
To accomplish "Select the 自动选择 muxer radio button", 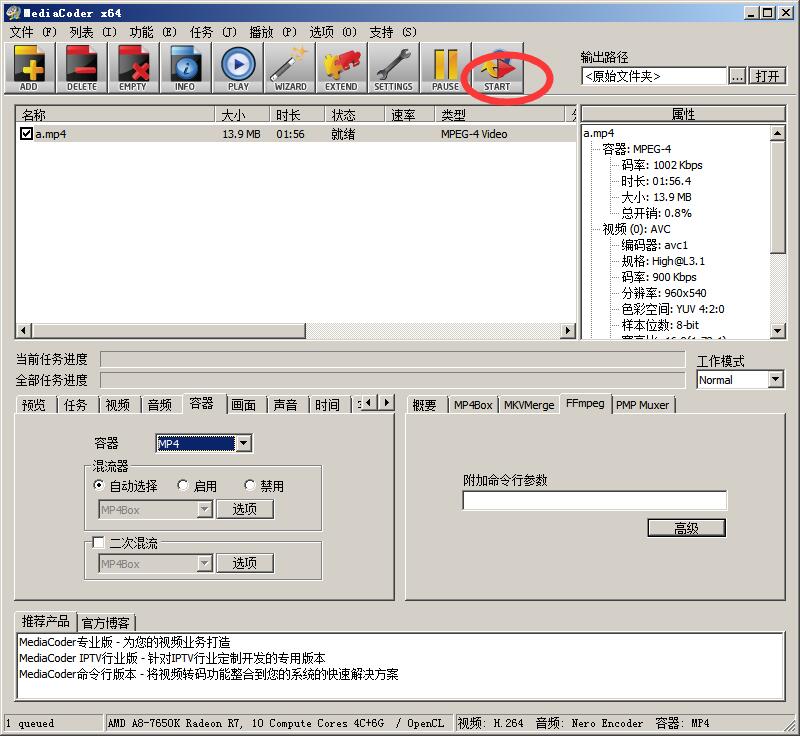I will [99, 486].
